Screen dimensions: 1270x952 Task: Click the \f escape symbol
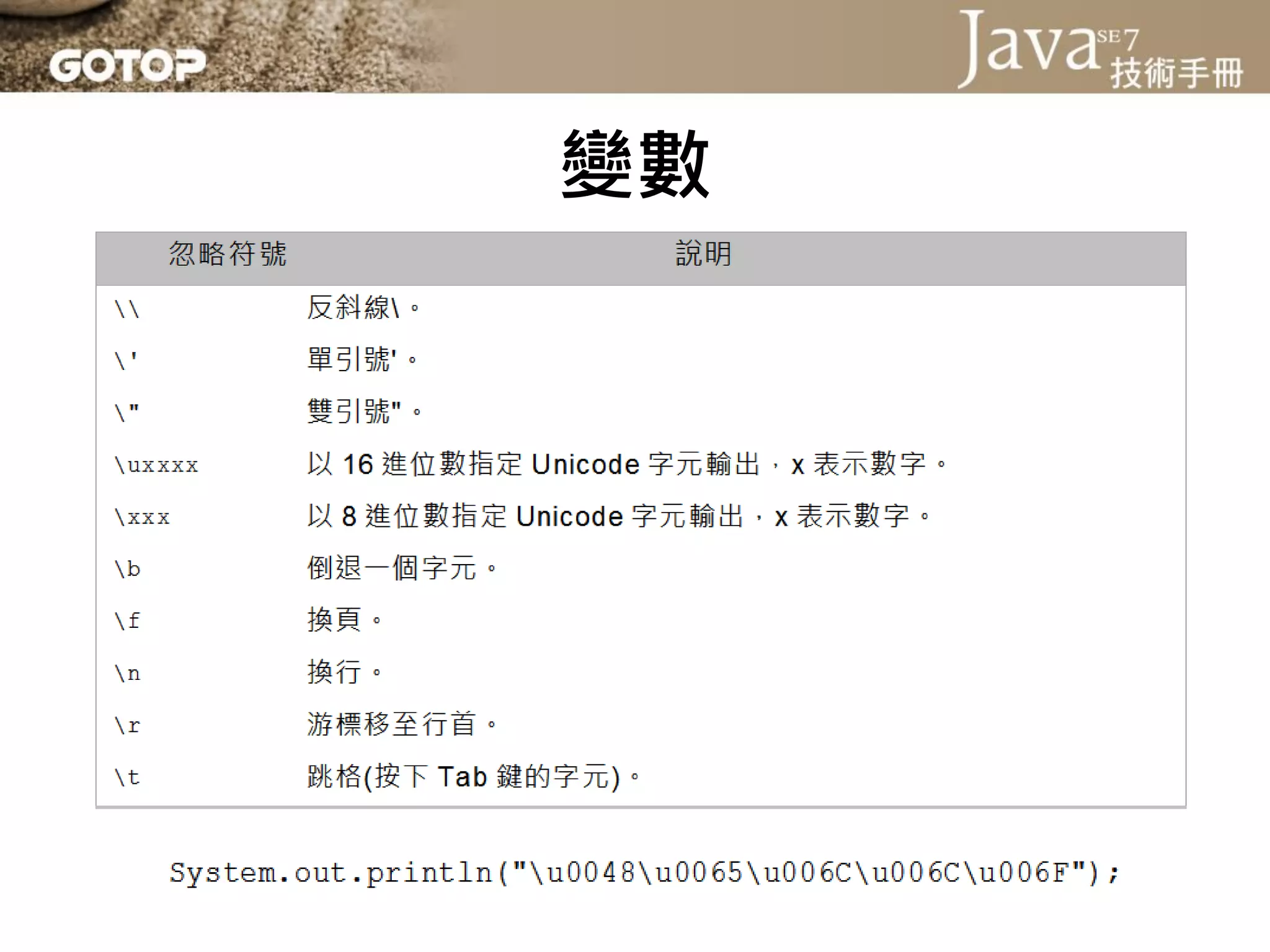click(x=128, y=620)
